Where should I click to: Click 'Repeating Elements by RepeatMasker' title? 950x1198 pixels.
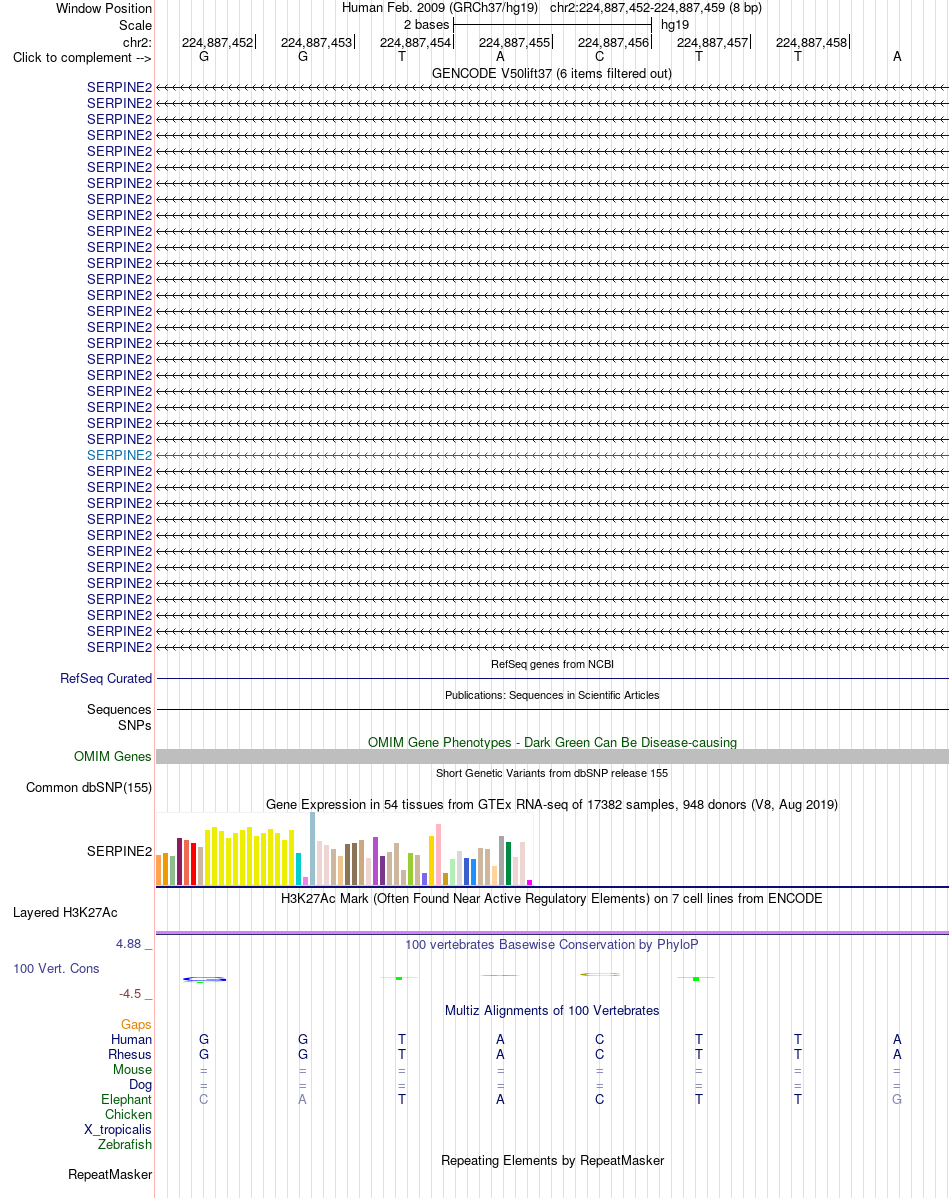point(552,1161)
